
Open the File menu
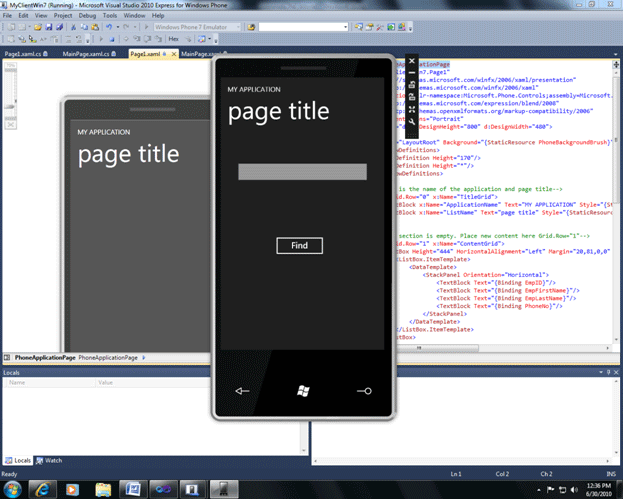pyautogui.click(x=7, y=16)
